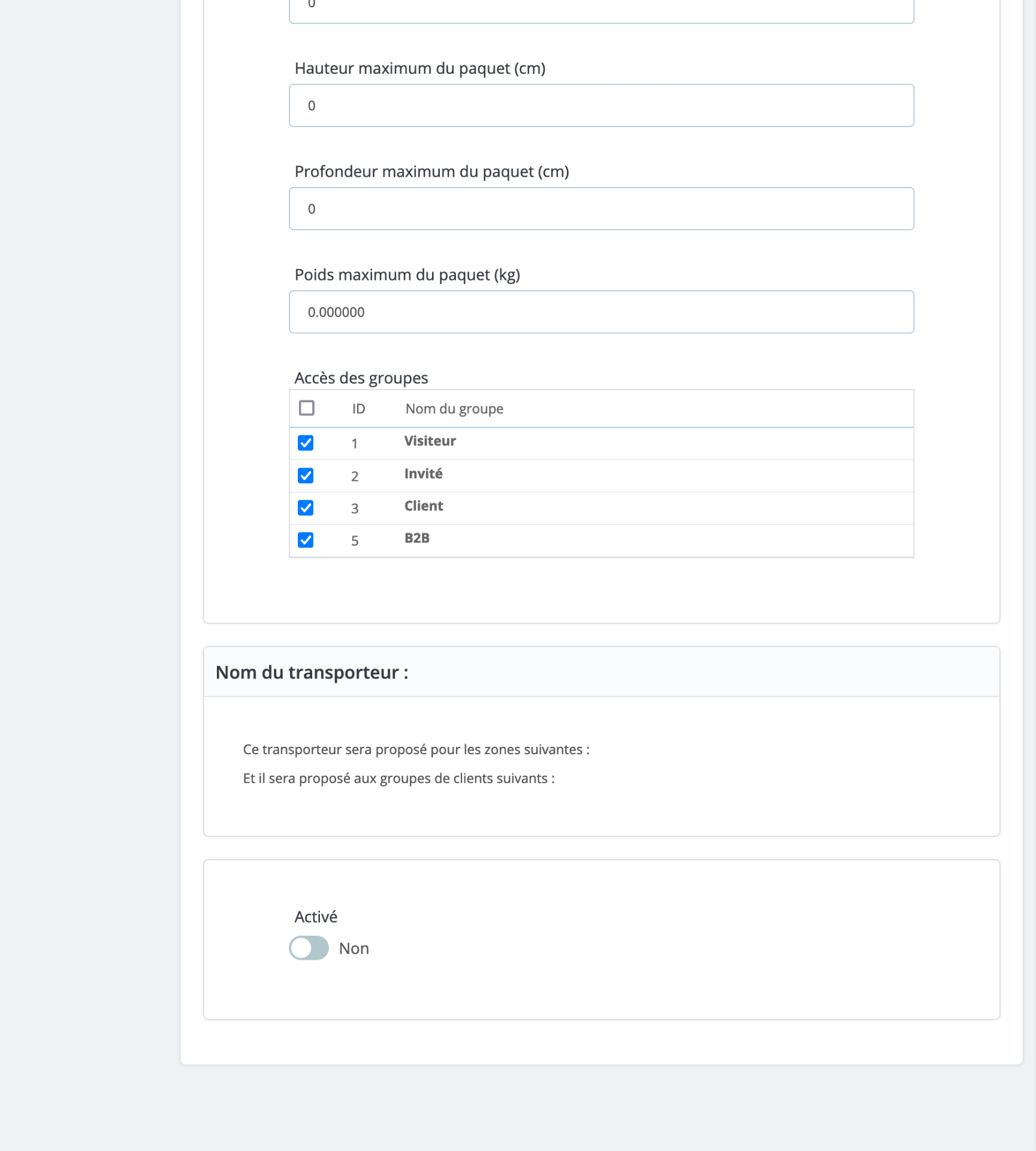1036x1151 pixels.
Task: Click the Nom du groupe column header
Action: tap(454, 409)
